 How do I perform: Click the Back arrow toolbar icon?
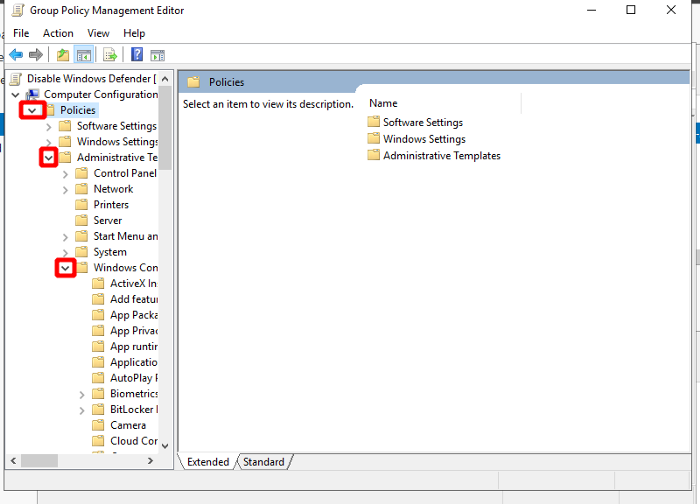coord(16,55)
